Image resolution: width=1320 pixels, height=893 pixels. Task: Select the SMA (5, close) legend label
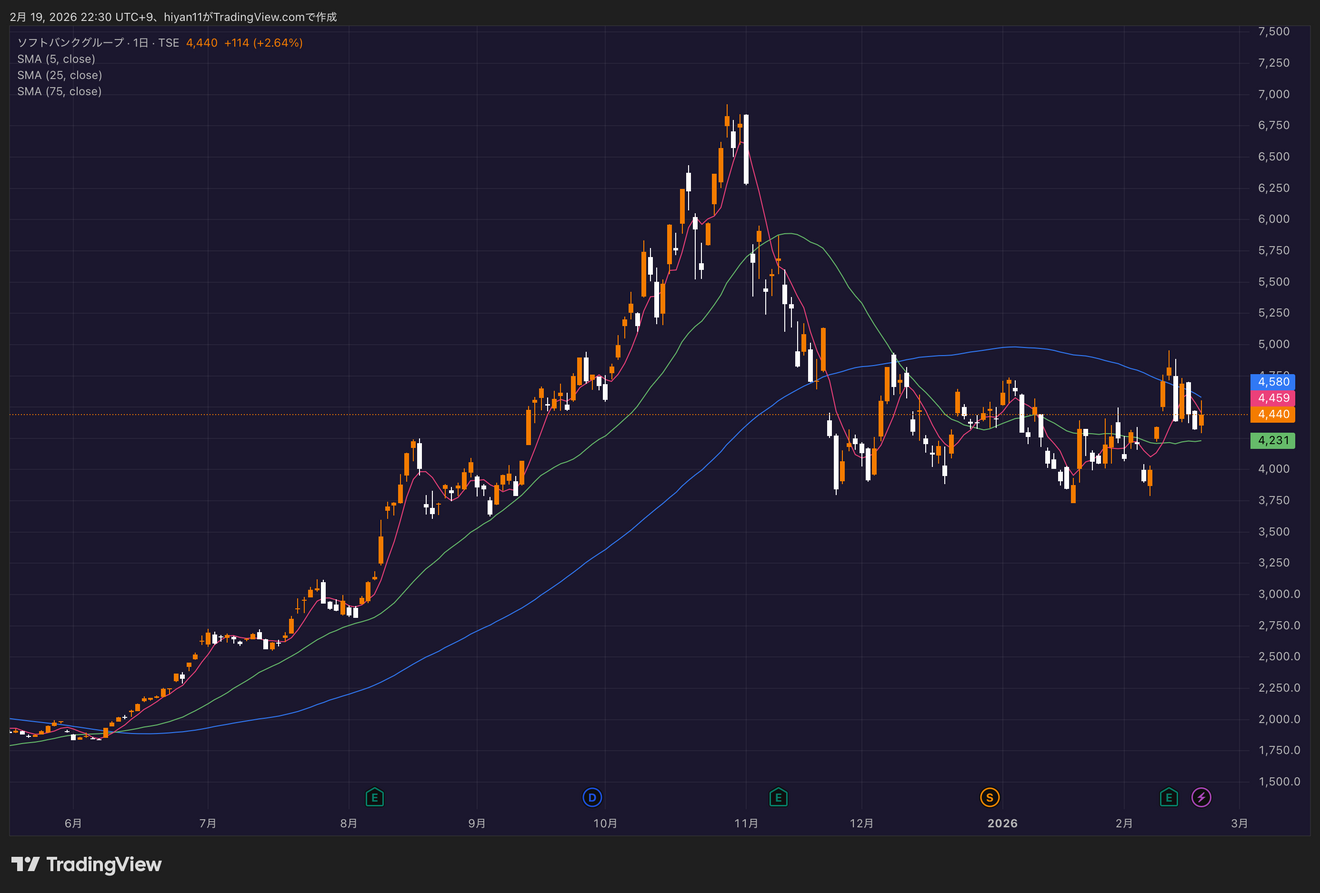56,59
